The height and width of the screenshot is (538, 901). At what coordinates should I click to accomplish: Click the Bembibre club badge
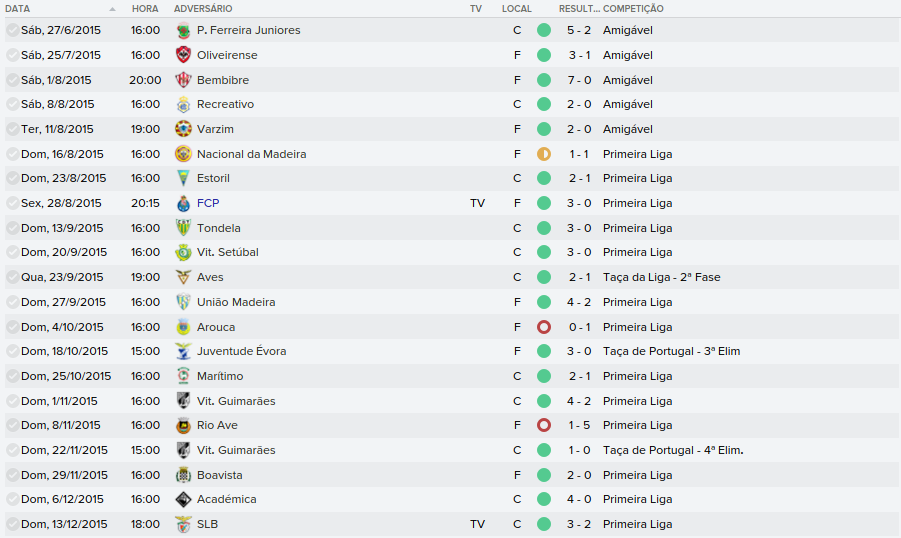point(183,80)
